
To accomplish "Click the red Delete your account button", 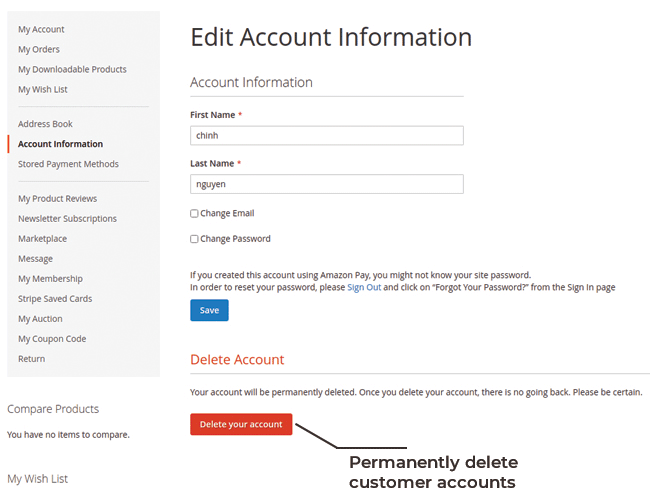I will pos(241,424).
